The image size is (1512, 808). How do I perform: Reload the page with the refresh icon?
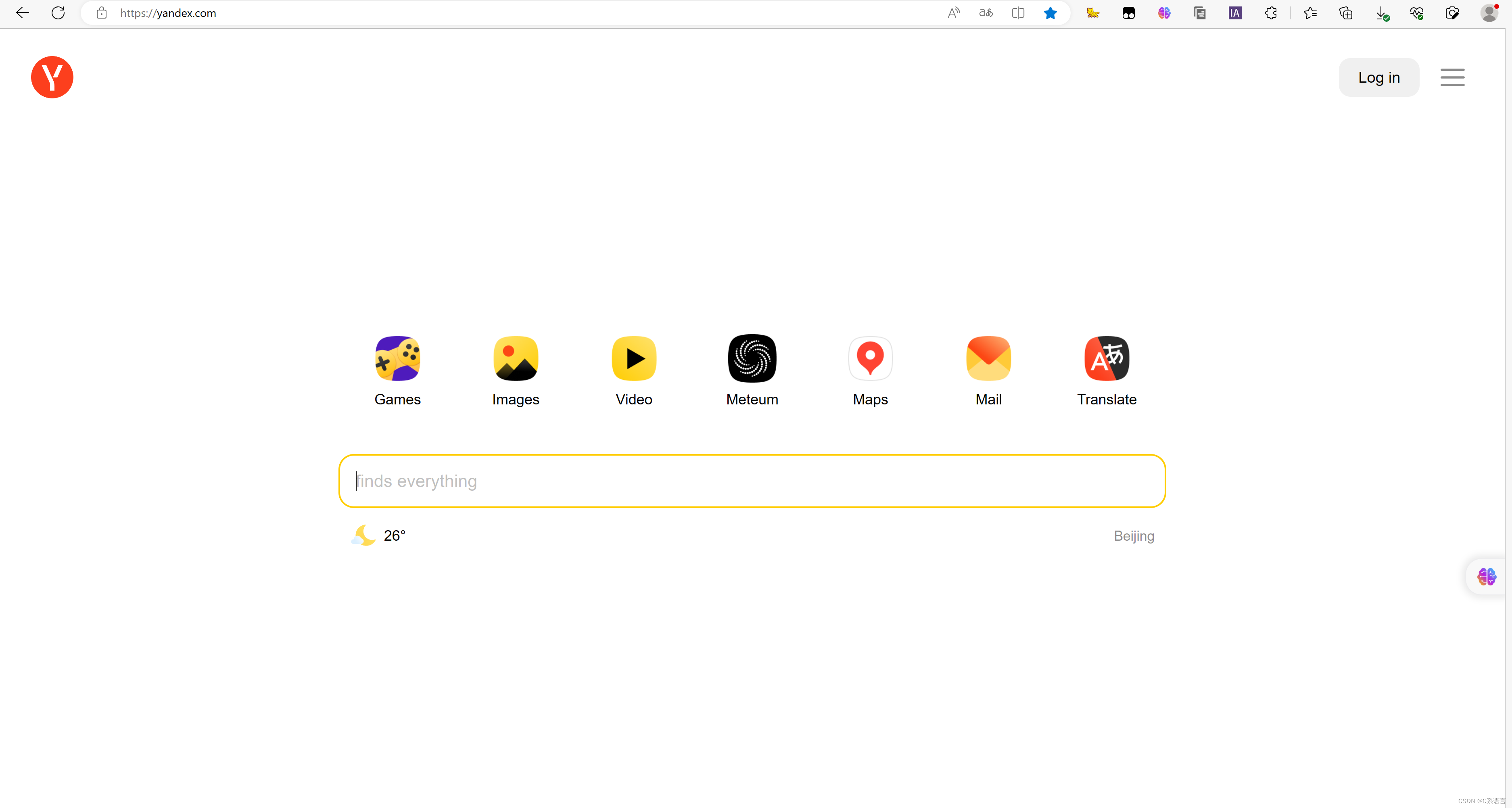click(x=58, y=13)
